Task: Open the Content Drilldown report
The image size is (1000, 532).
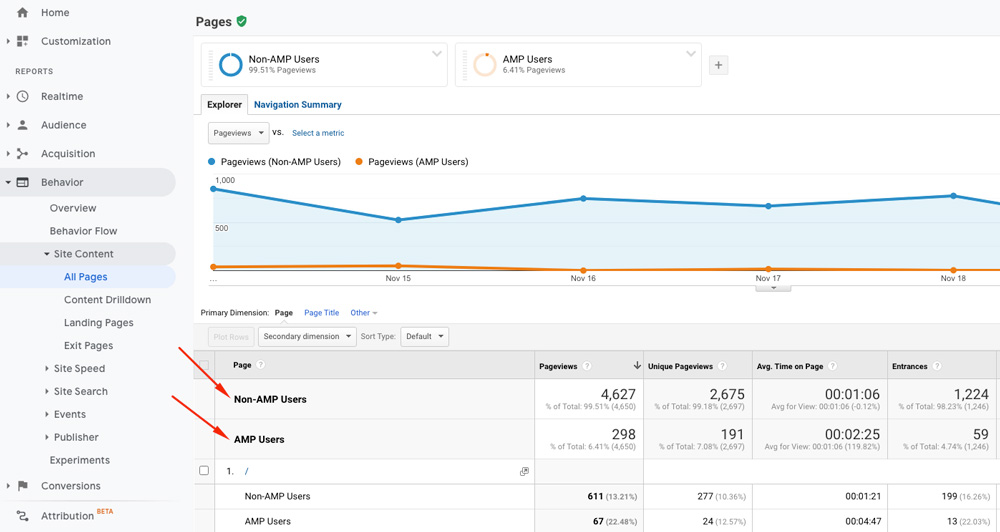Action: pyautogui.click(x=107, y=300)
